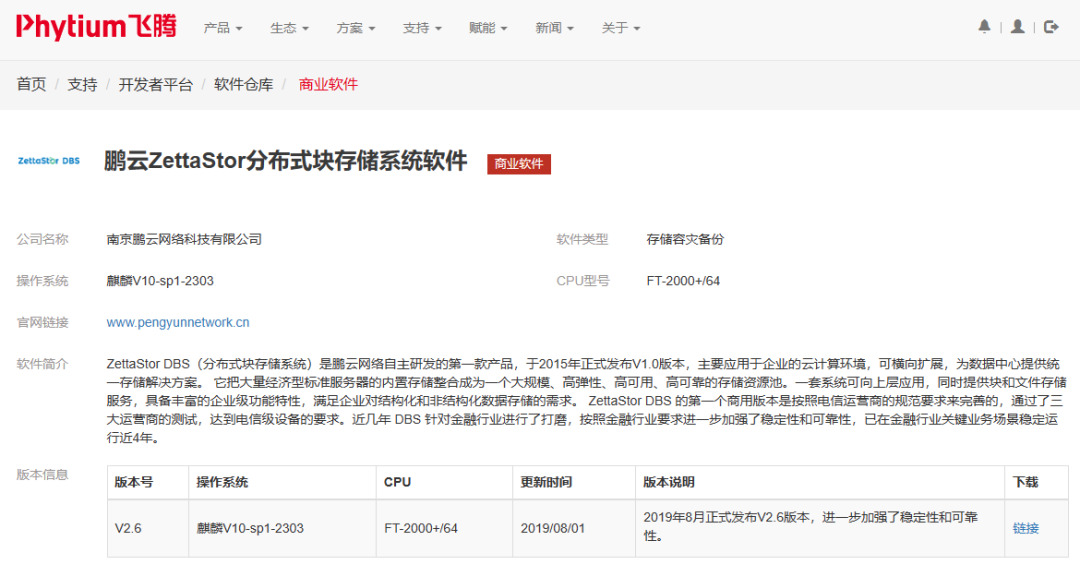
Task: Click 商业软件 breadcrumb item
Action: point(329,85)
